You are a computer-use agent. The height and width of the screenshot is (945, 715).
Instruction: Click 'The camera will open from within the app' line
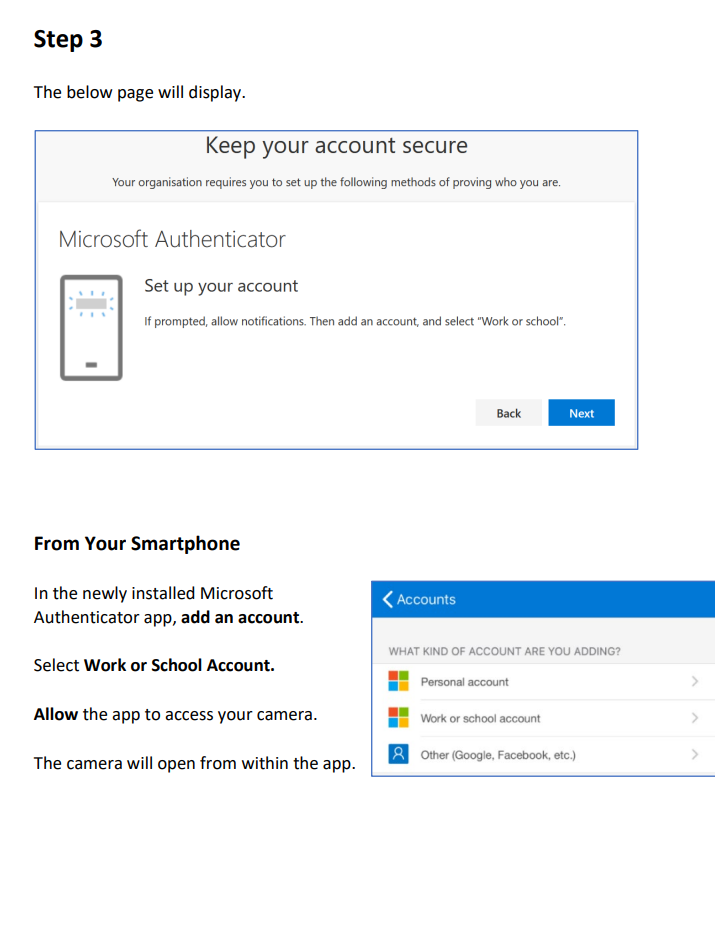click(195, 764)
